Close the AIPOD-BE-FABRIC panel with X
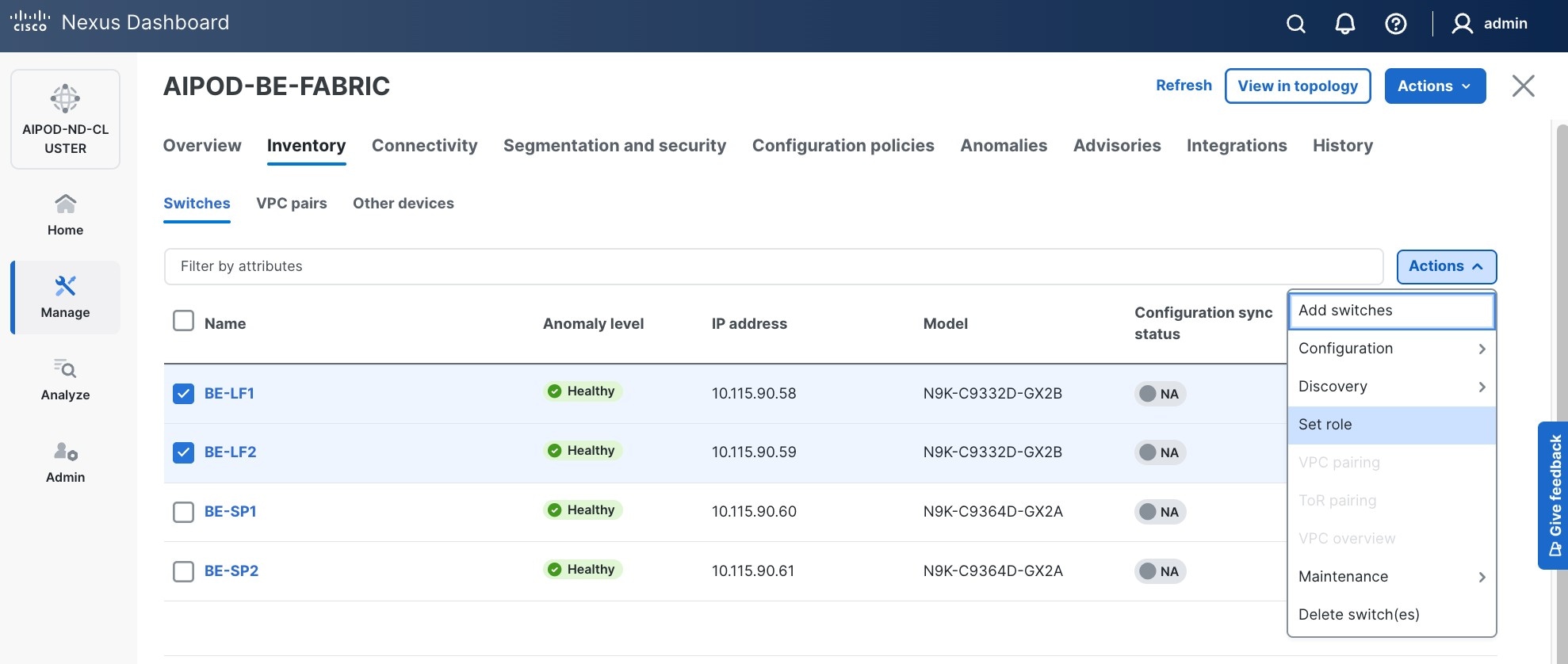Viewport: 1568px width, 664px height. point(1523,86)
